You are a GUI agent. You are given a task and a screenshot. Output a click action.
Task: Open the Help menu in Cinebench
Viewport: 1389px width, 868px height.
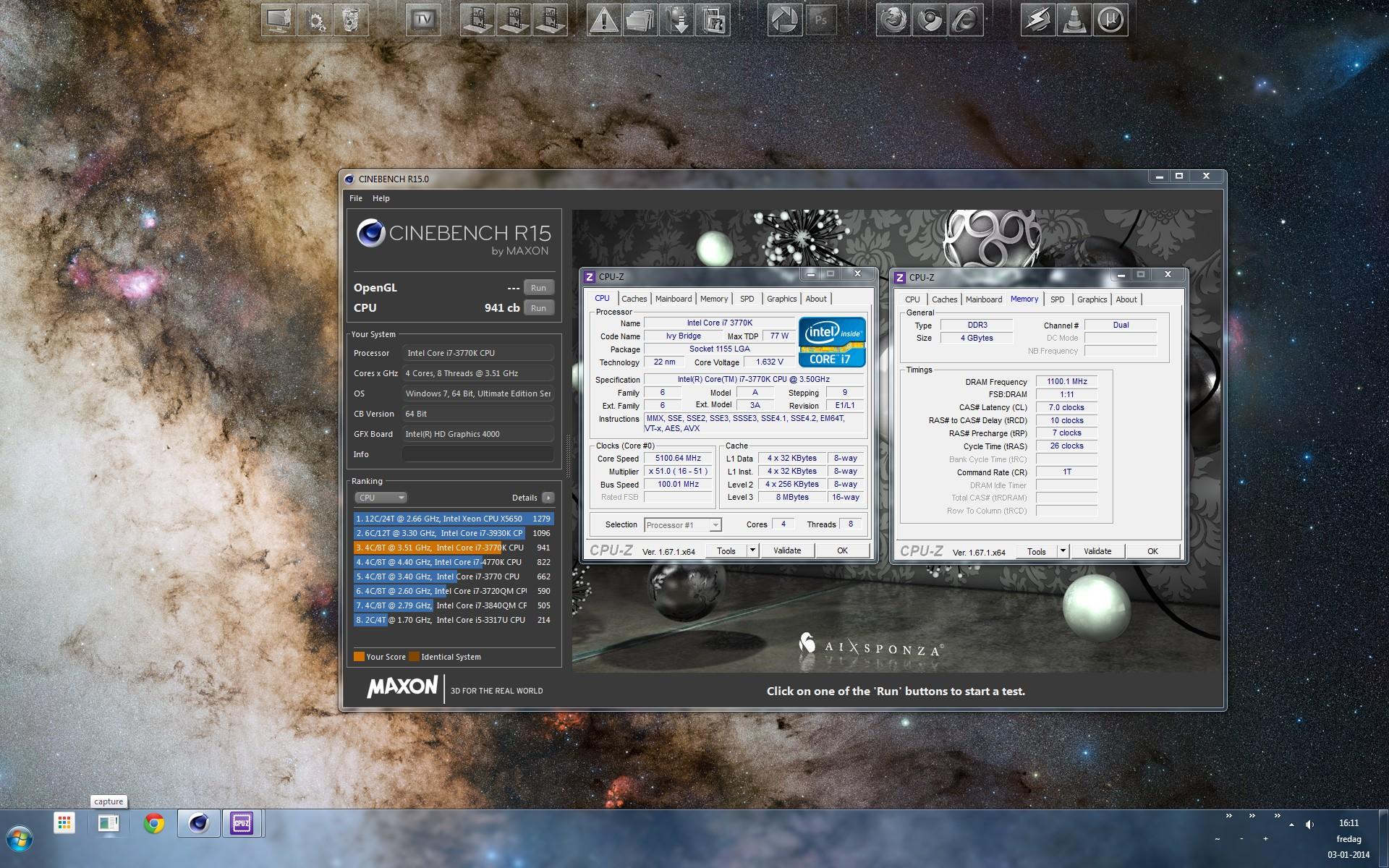[x=381, y=198]
